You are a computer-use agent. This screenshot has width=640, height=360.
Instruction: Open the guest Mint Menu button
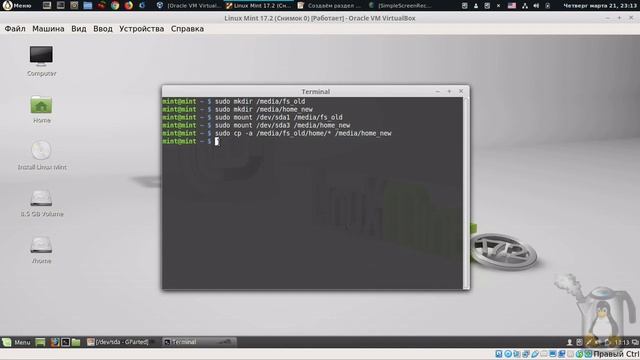[17, 342]
